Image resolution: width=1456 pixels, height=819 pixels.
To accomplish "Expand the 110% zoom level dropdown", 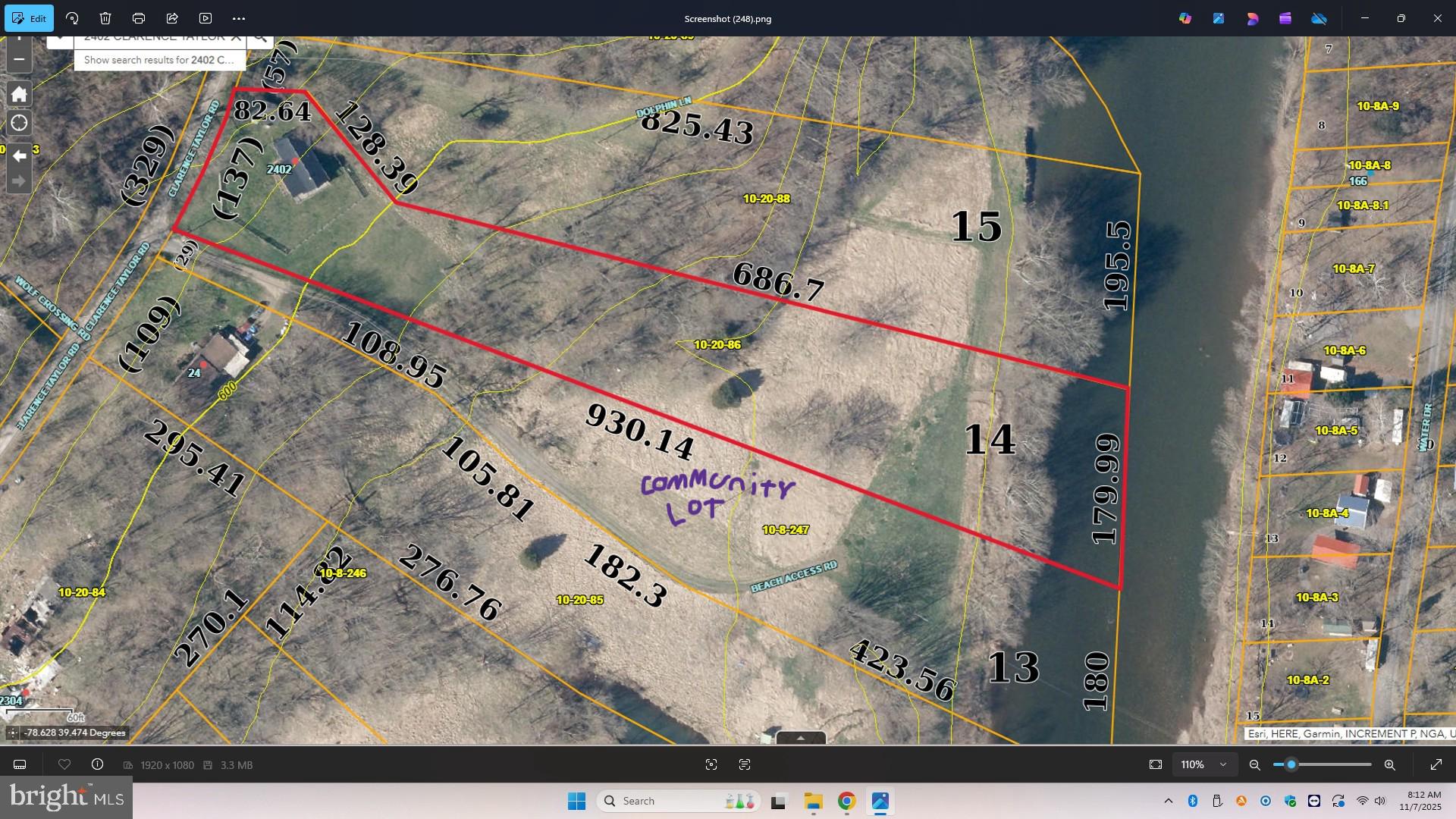I will coord(1204,764).
